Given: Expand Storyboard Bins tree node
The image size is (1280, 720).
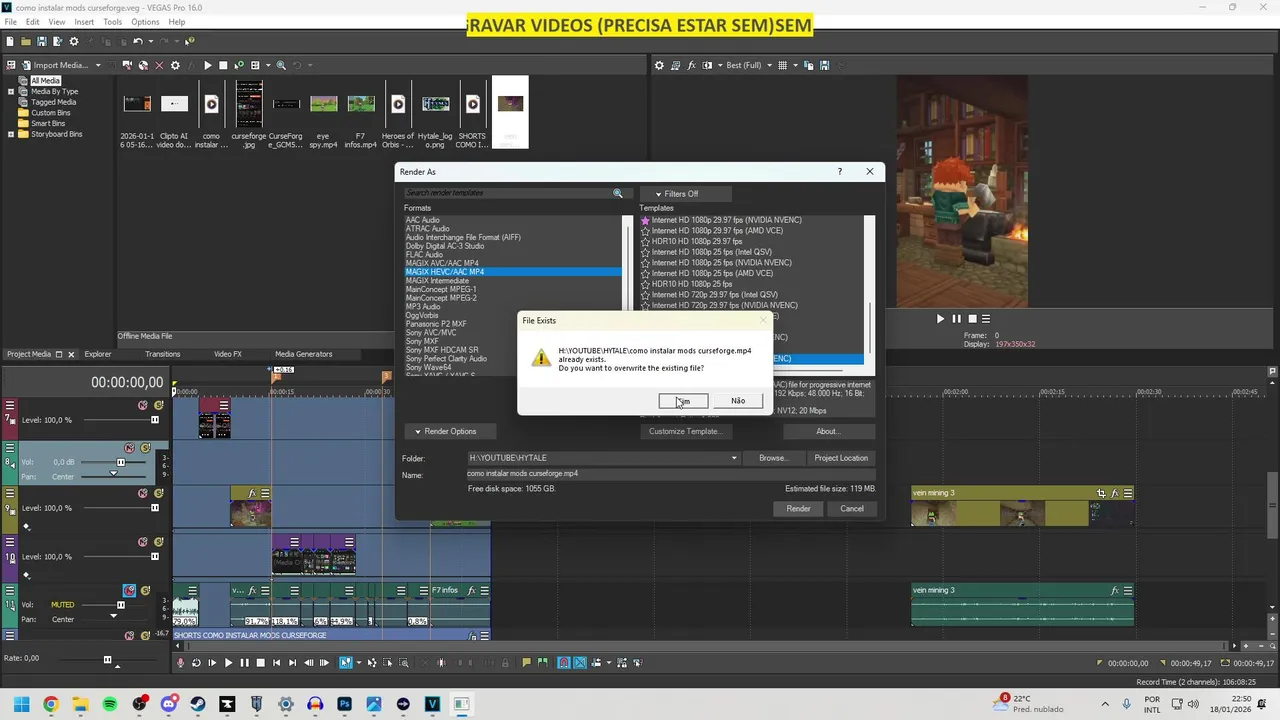Looking at the screenshot, I should 11,134.
